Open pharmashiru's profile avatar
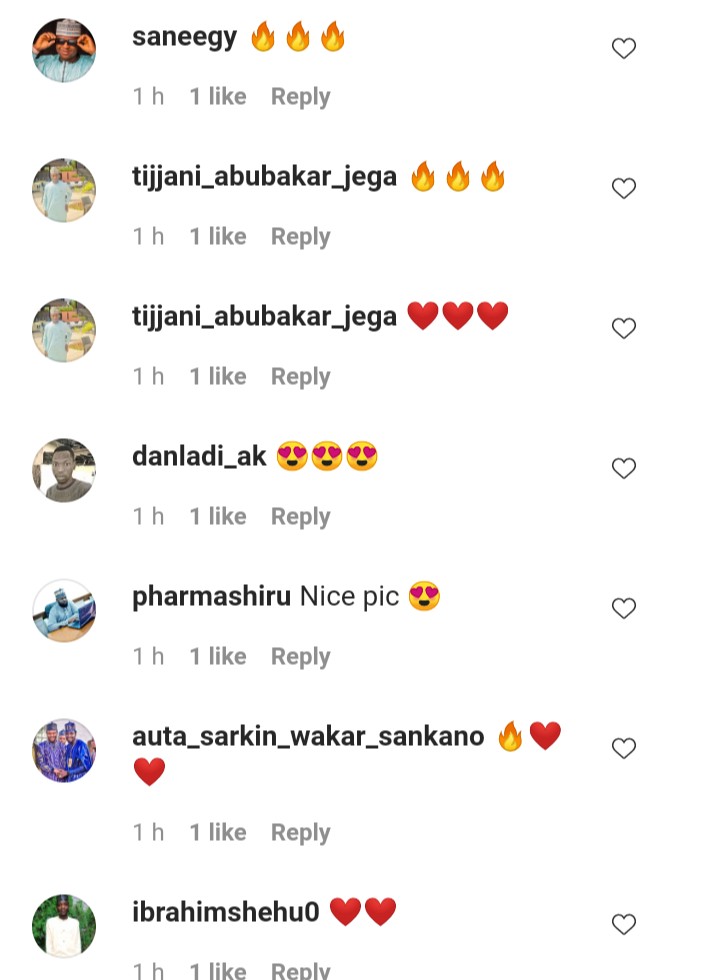 click(x=64, y=610)
